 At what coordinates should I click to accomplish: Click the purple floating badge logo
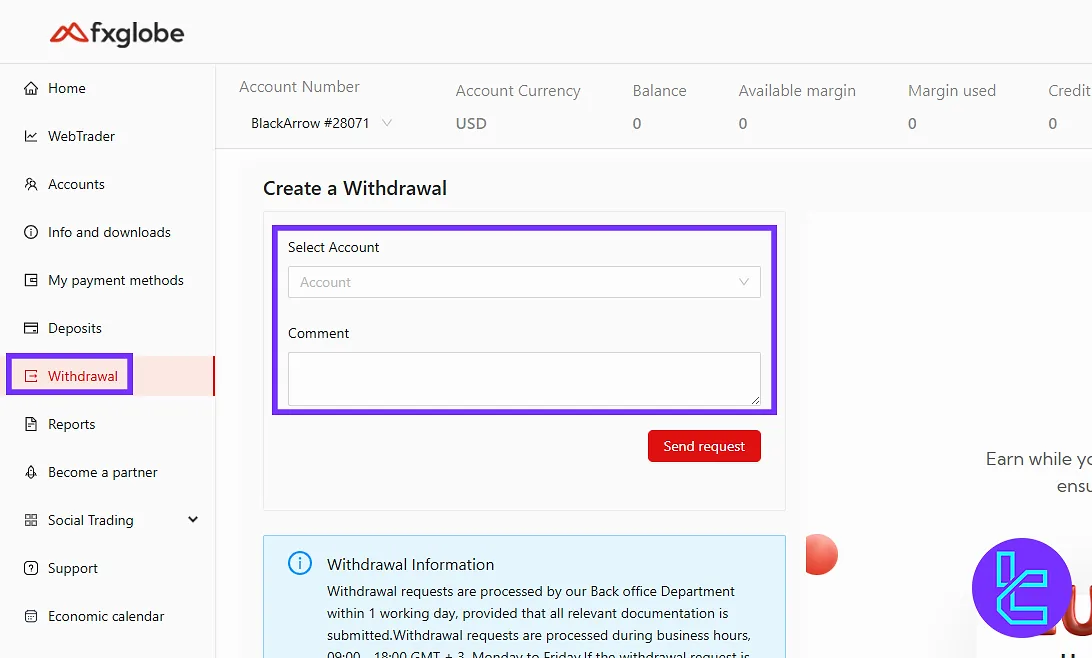(1021, 587)
